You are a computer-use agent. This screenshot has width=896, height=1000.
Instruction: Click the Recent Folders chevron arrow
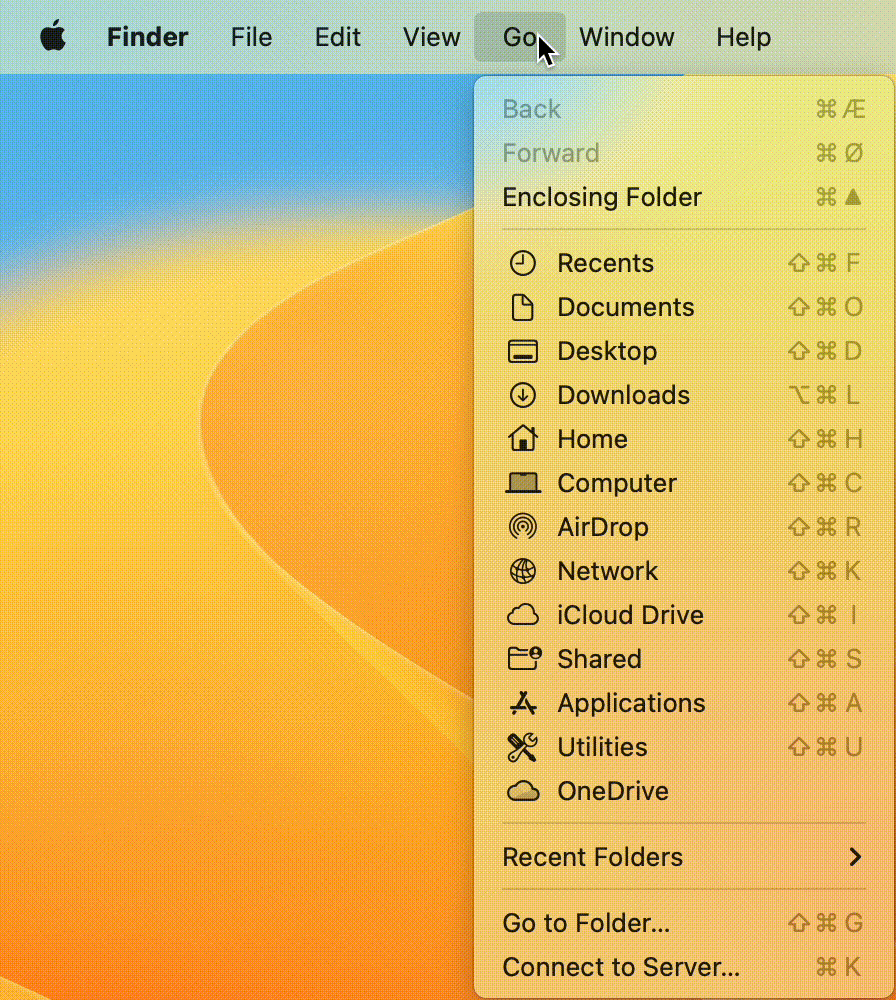(x=854, y=857)
